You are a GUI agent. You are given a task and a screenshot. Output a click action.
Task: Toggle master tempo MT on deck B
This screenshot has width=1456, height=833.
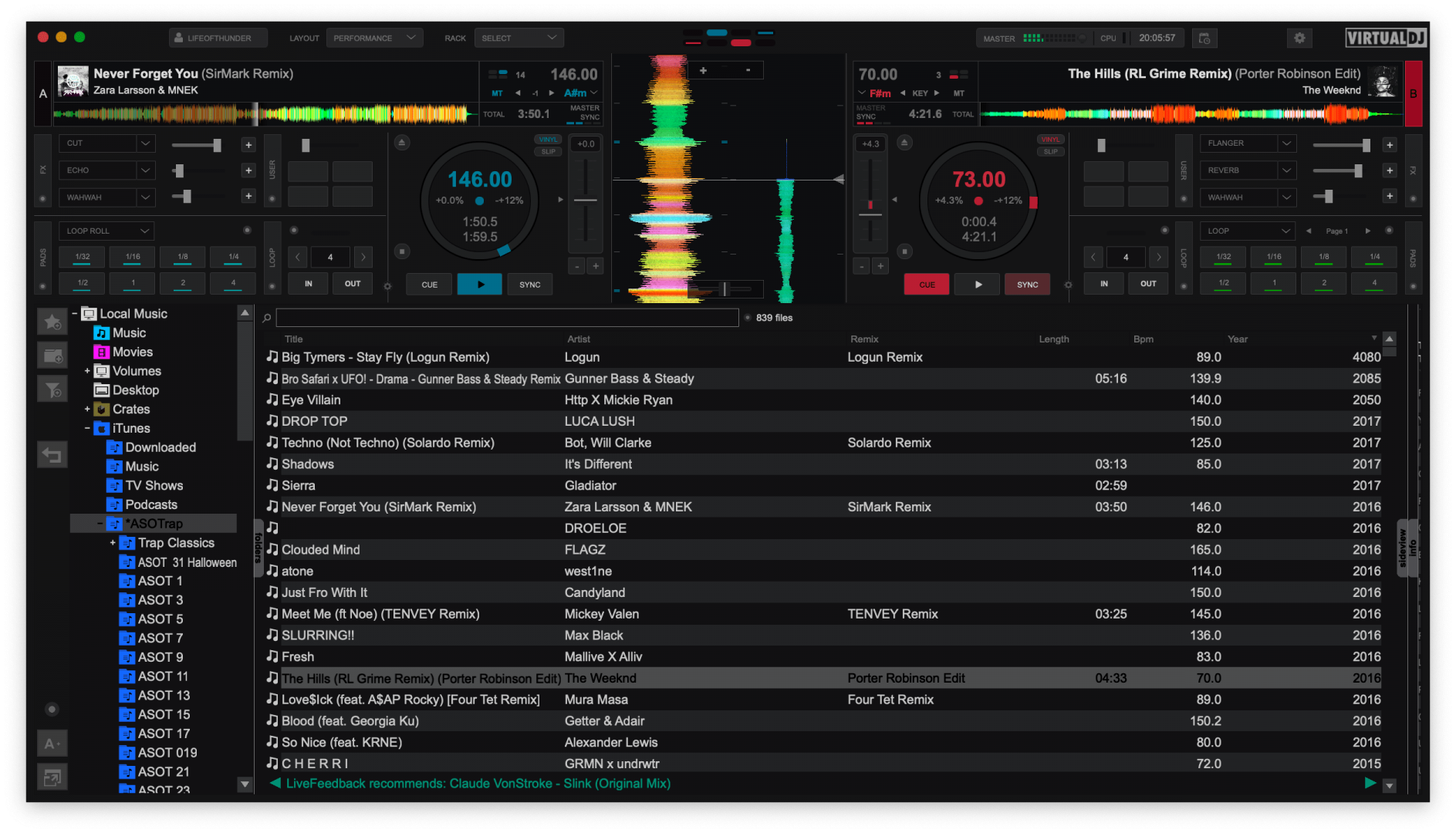tap(959, 93)
